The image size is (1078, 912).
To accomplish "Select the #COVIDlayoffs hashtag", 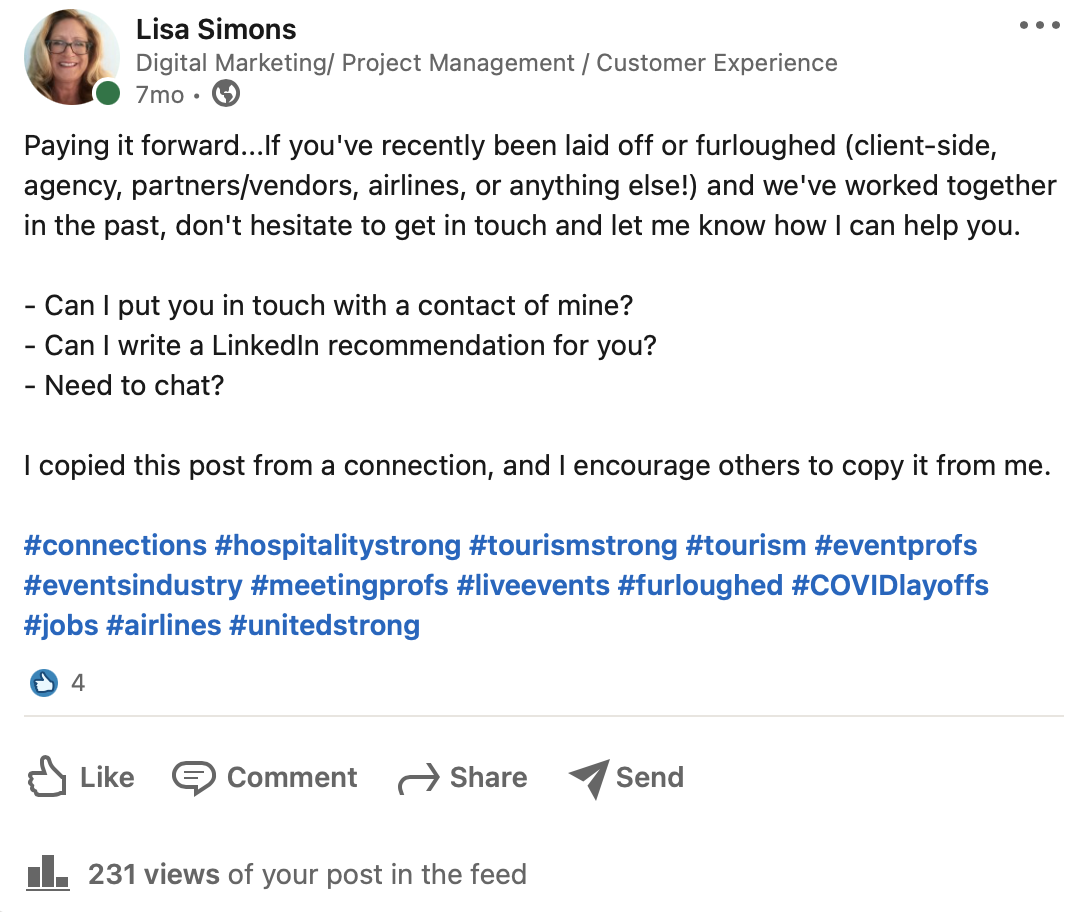I will point(890,585).
